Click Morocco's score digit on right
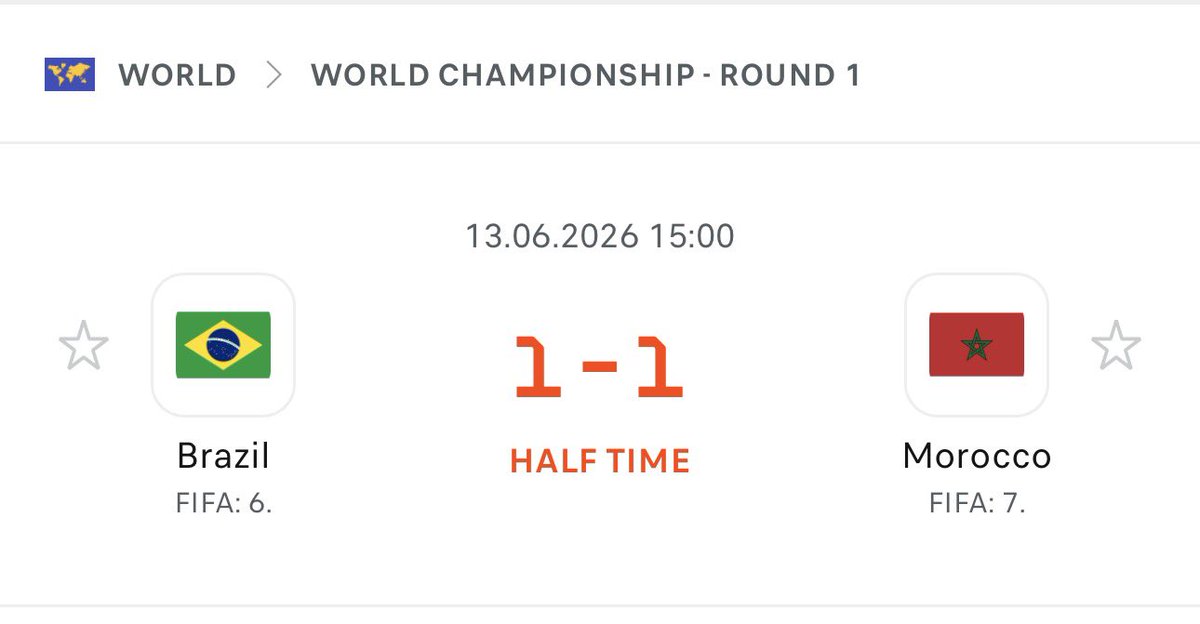Viewport: 1200px width, 624px height. [x=660, y=367]
